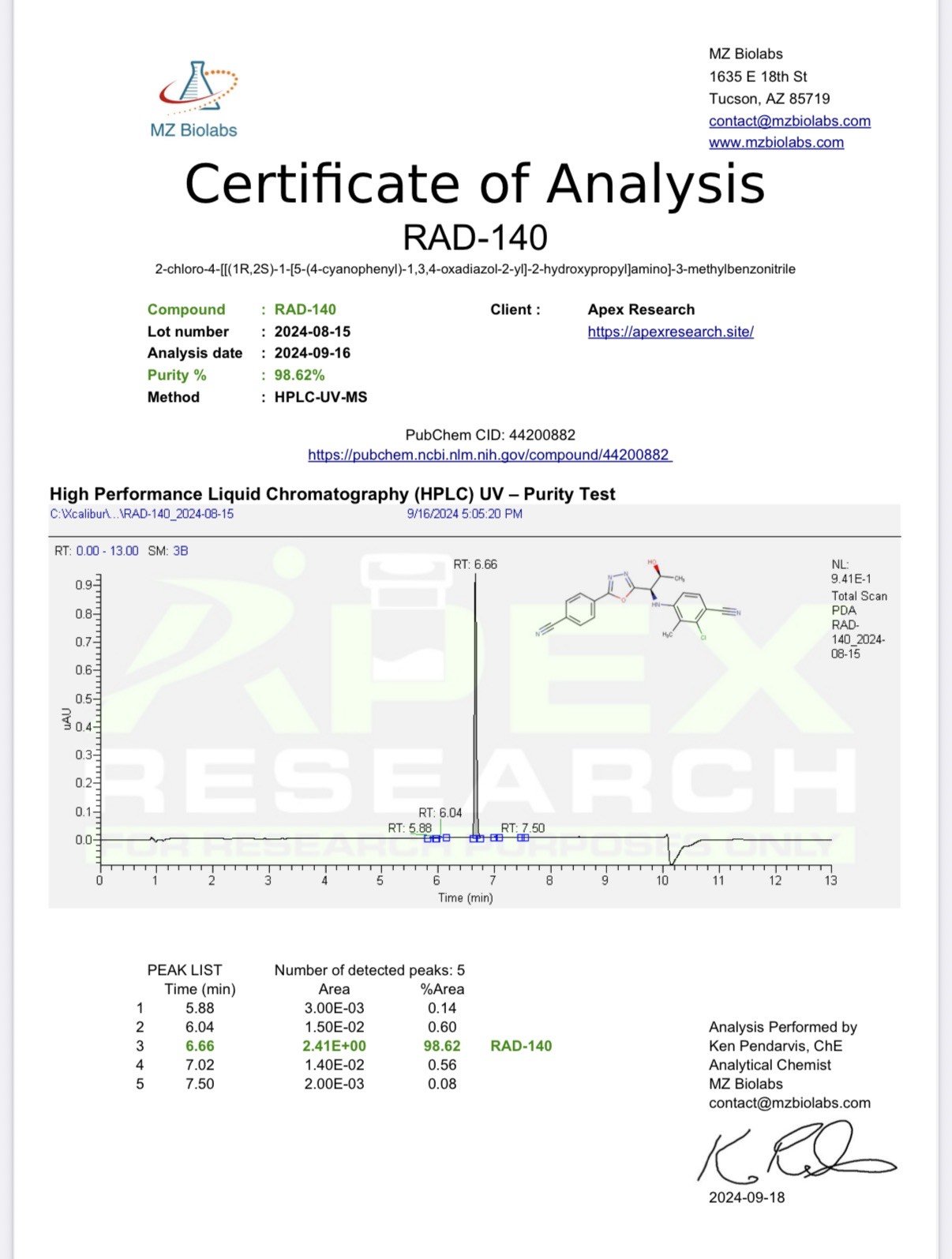The width and height of the screenshot is (952, 1259).
Task: Click the 'Total Scan PDA' chart annotation
Action: point(859,603)
